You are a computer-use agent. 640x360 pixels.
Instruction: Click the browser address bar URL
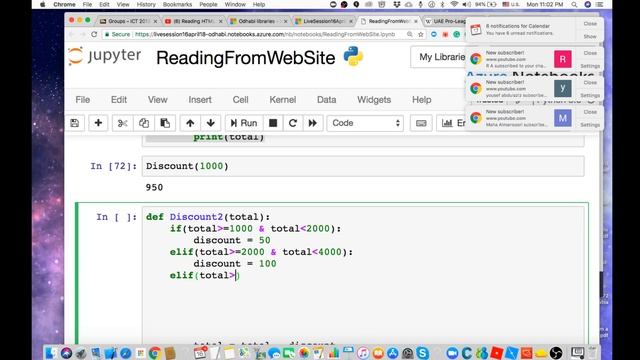tap(264, 34)
